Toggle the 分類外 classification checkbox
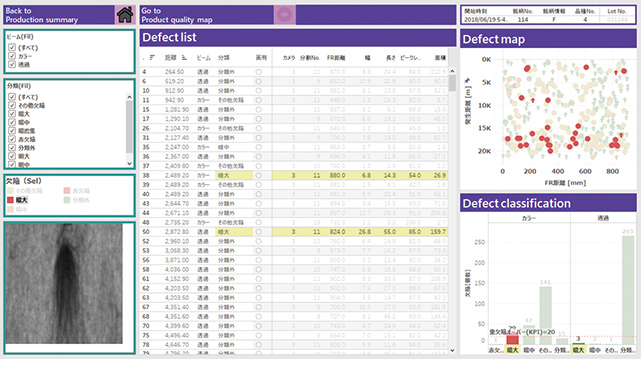 (12, 148)
